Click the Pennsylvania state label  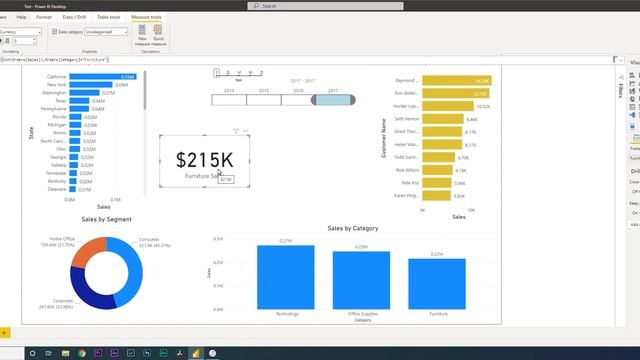[x=53, y=109]
